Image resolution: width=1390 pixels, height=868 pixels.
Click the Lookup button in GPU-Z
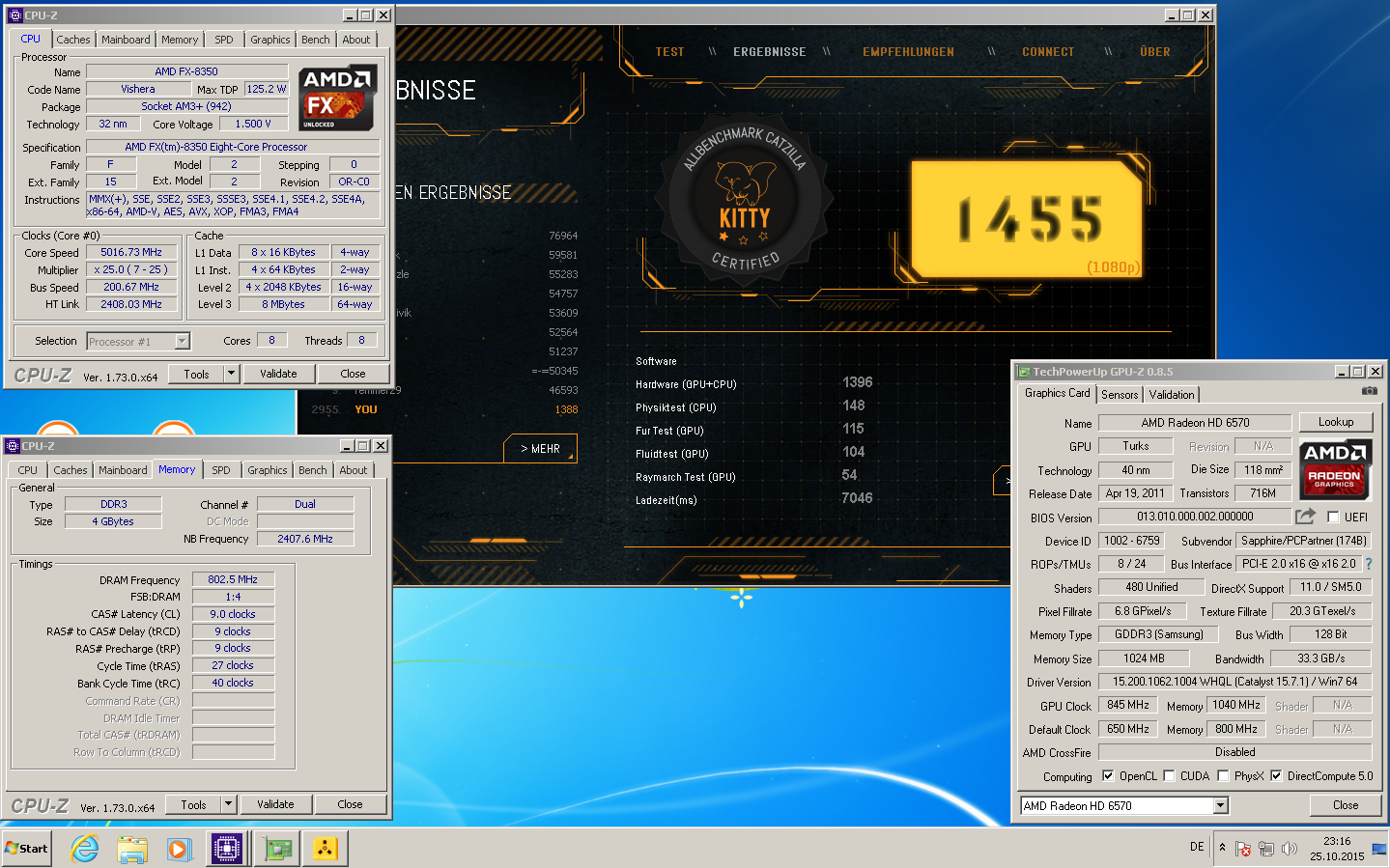tap(1336, 422)
